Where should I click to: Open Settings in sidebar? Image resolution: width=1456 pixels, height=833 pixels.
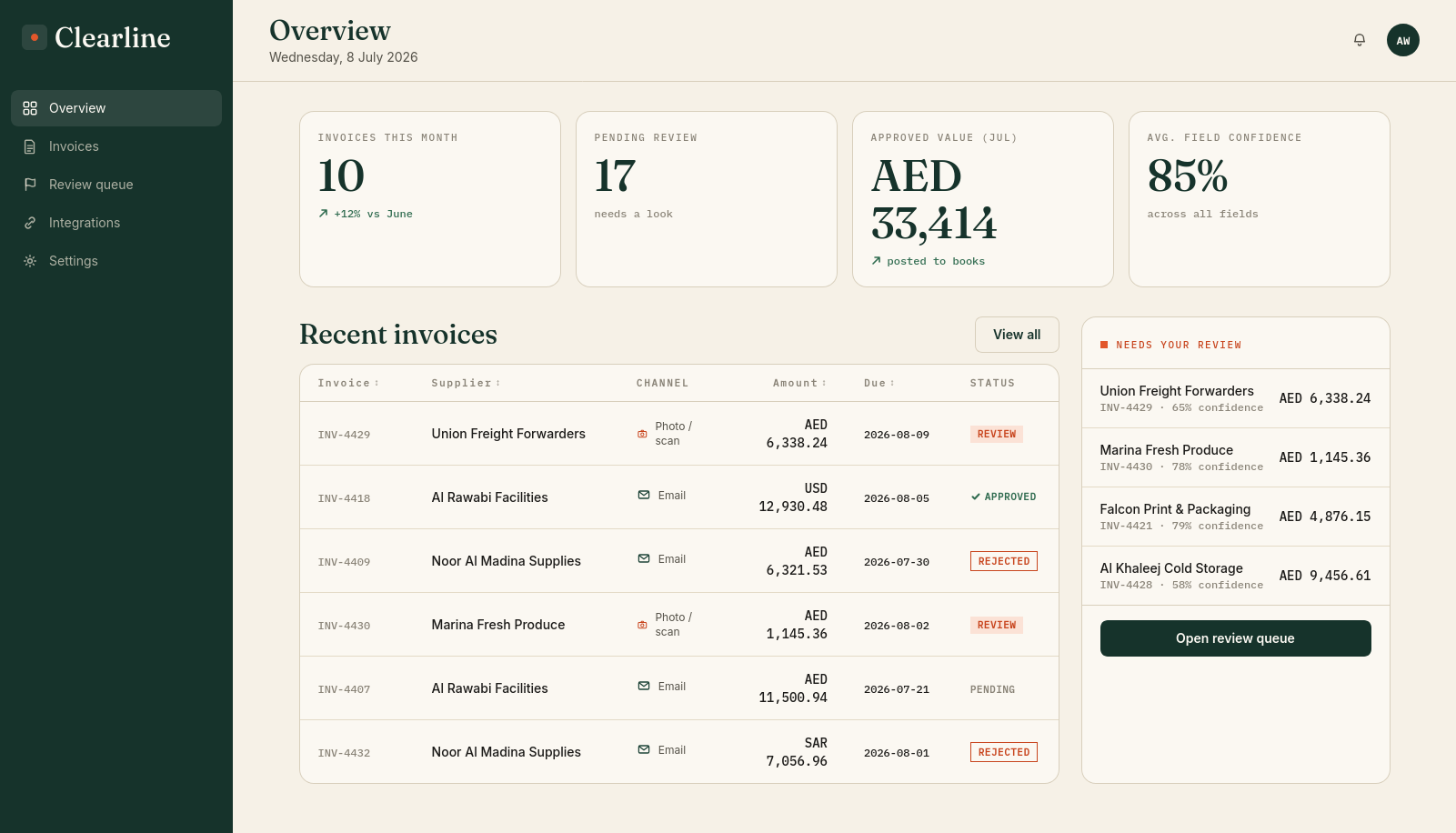(x=116, y=261)
